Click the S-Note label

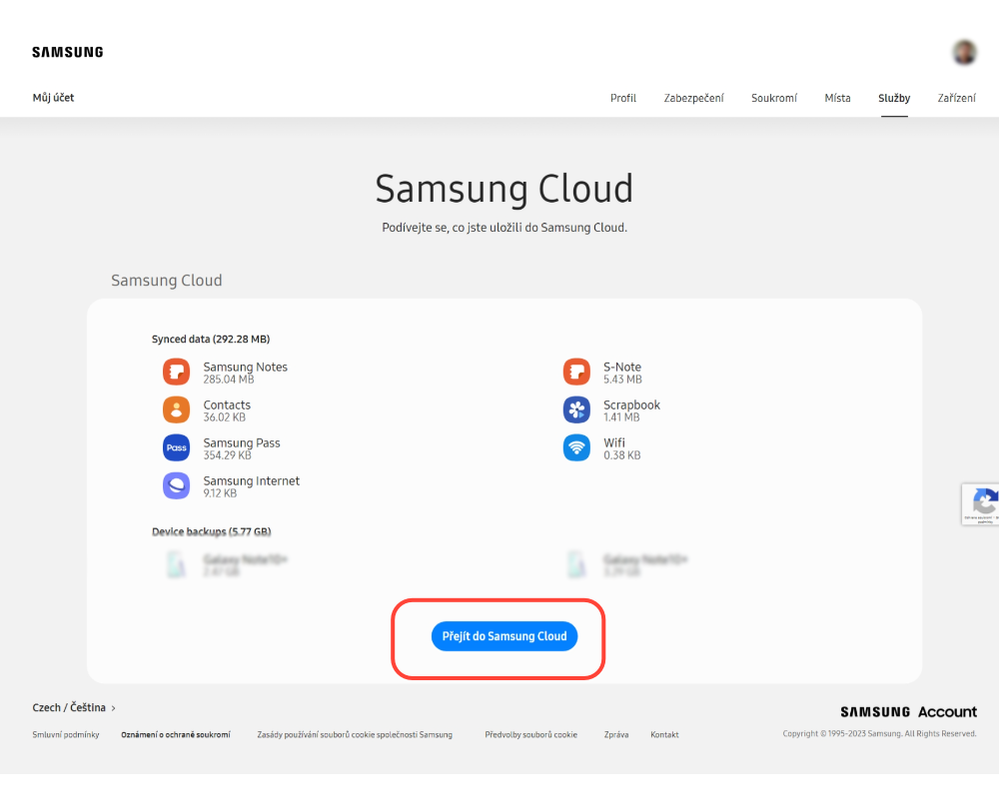(622, 367)
